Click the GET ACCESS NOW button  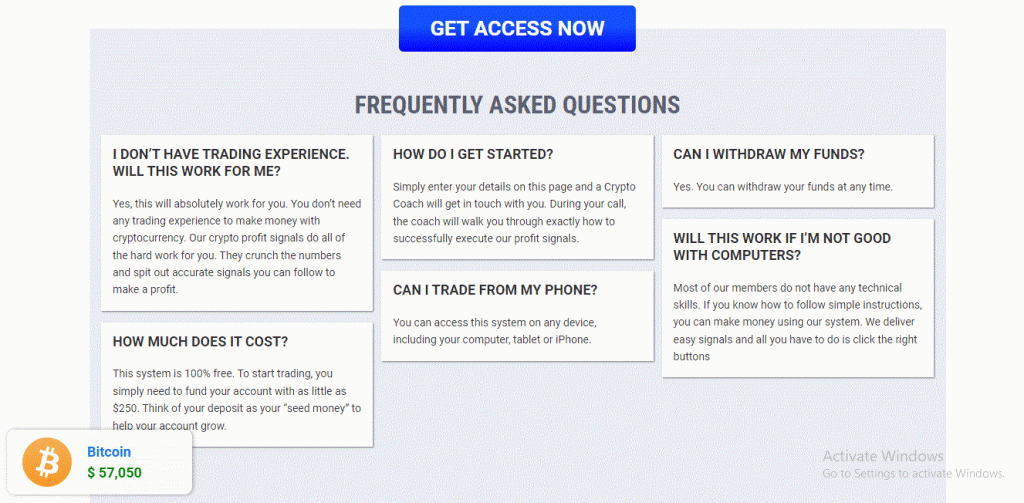(x=517, y=29)
